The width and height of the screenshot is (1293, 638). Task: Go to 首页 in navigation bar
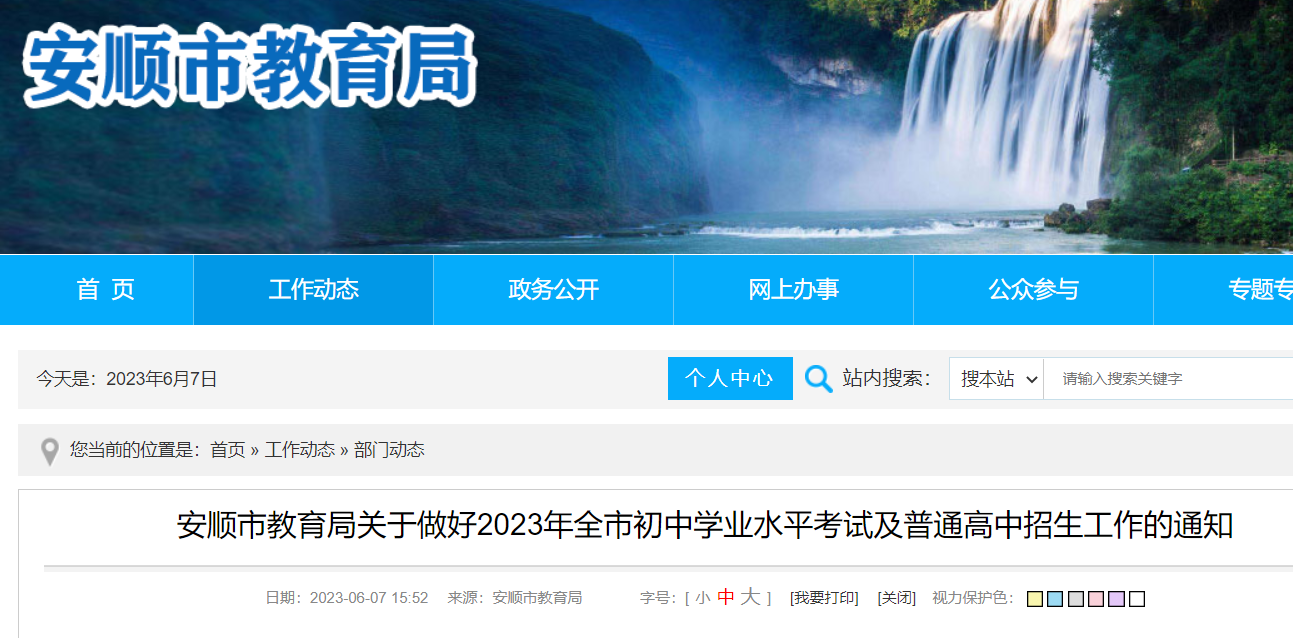point(106,290)
